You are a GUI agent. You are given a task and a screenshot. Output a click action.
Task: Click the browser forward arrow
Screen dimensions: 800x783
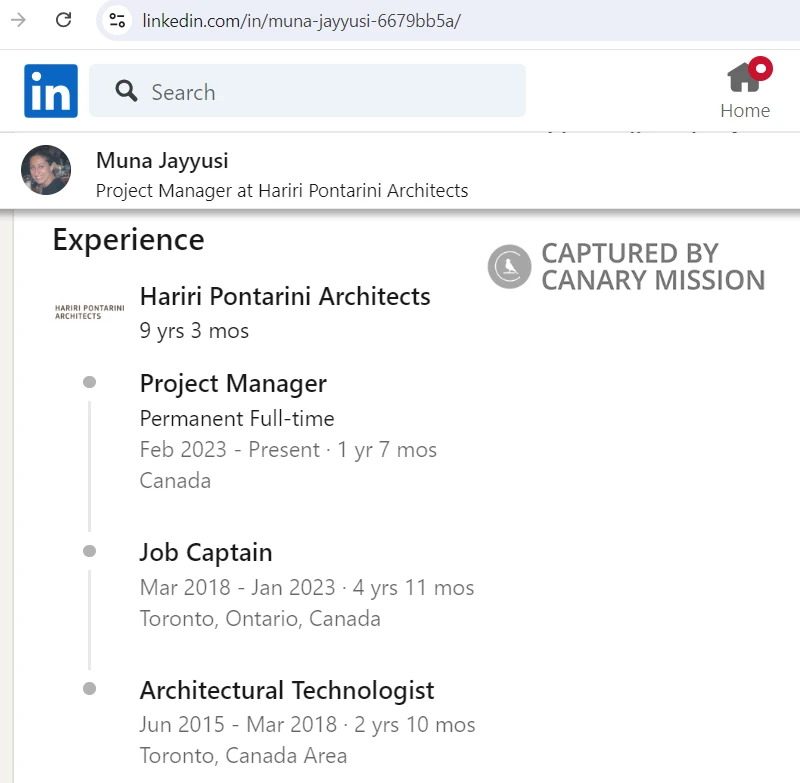(x=18, y=20)
